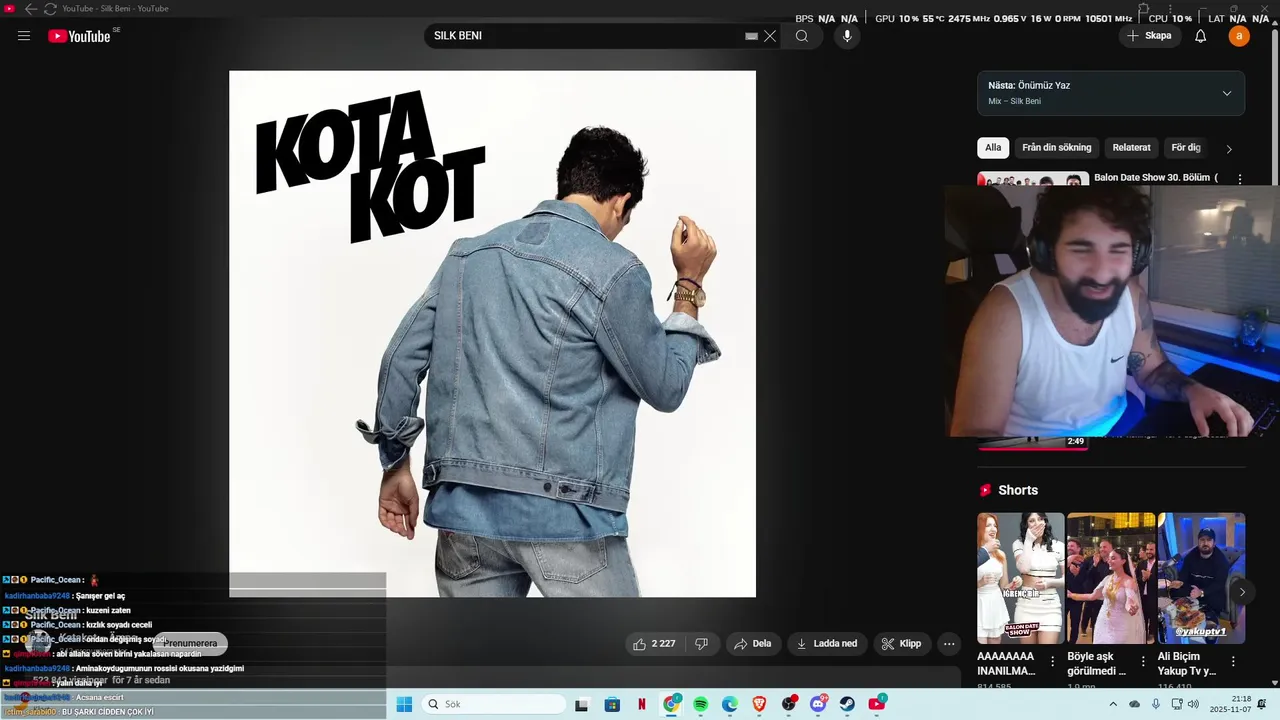
Task: Open volume control speaker icon
Action: pyautogui.click(x=1193, y=704)
